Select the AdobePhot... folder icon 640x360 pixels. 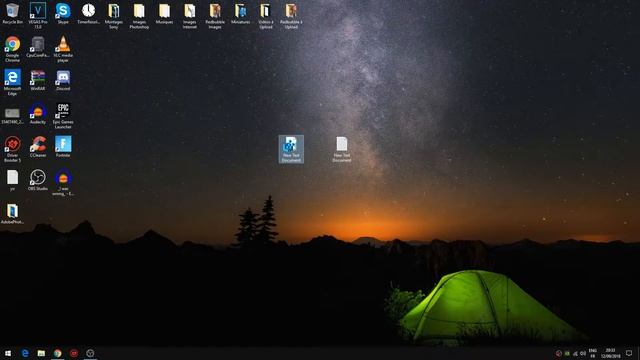[12, 213]
